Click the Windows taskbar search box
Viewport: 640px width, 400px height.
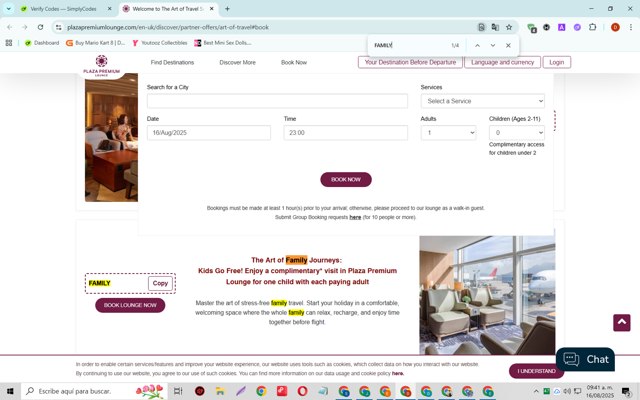95,391
